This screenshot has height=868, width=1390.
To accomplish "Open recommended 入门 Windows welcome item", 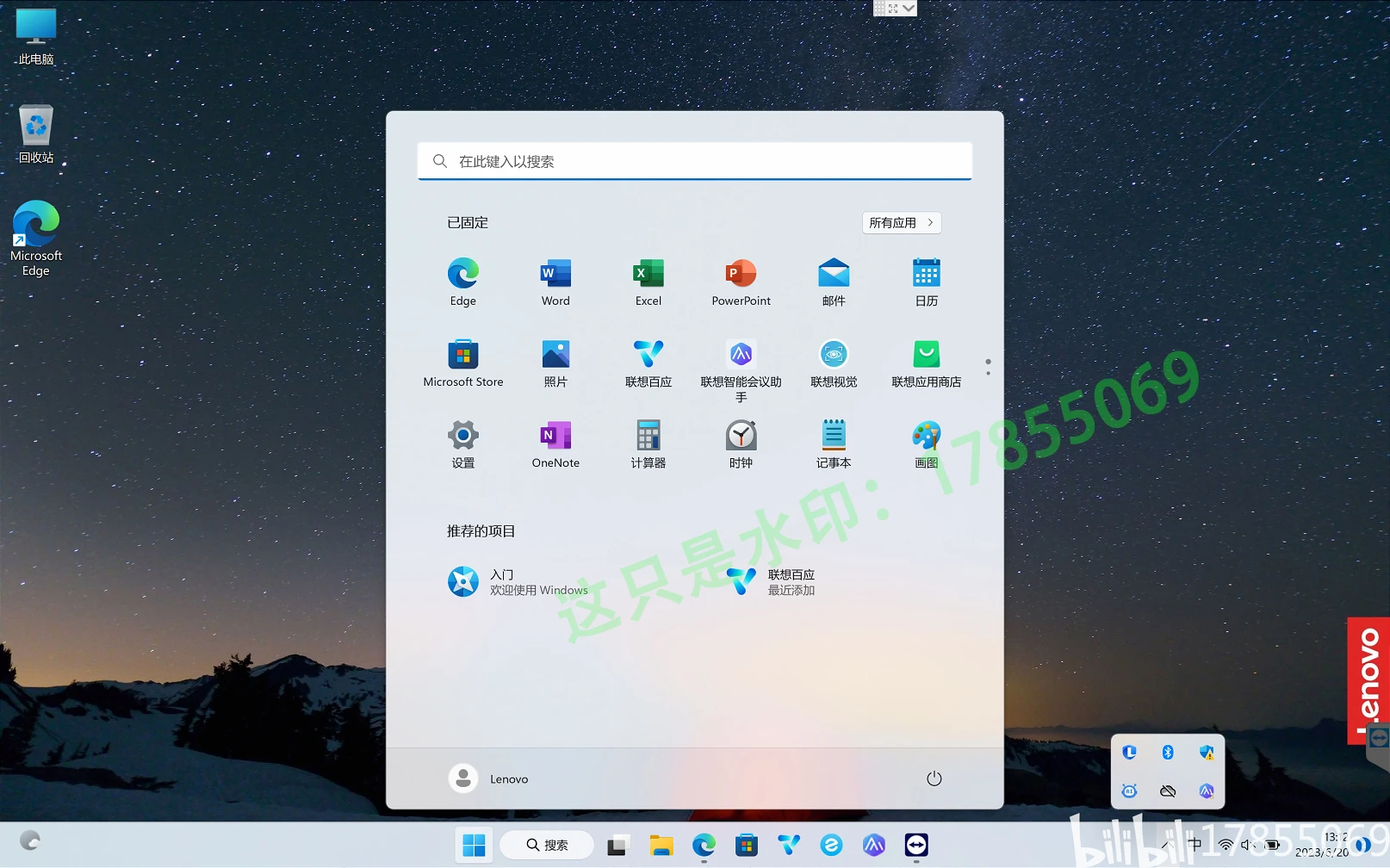I will click(x=518, y=582).
